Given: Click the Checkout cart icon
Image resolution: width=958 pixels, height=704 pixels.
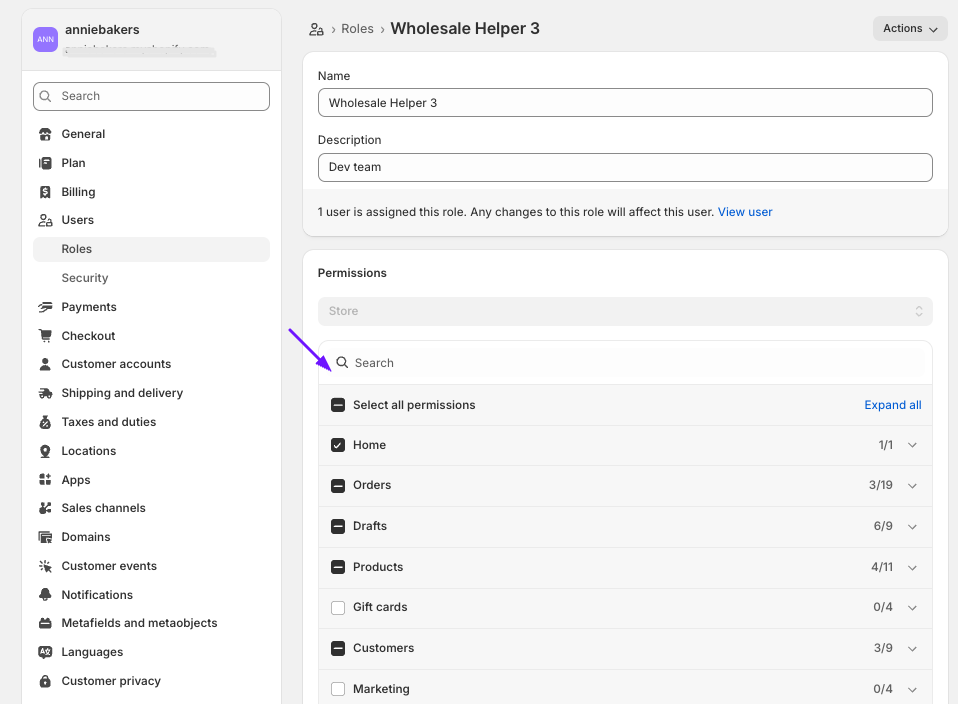Looking at the screenshot, I should [x=45, y=336].
